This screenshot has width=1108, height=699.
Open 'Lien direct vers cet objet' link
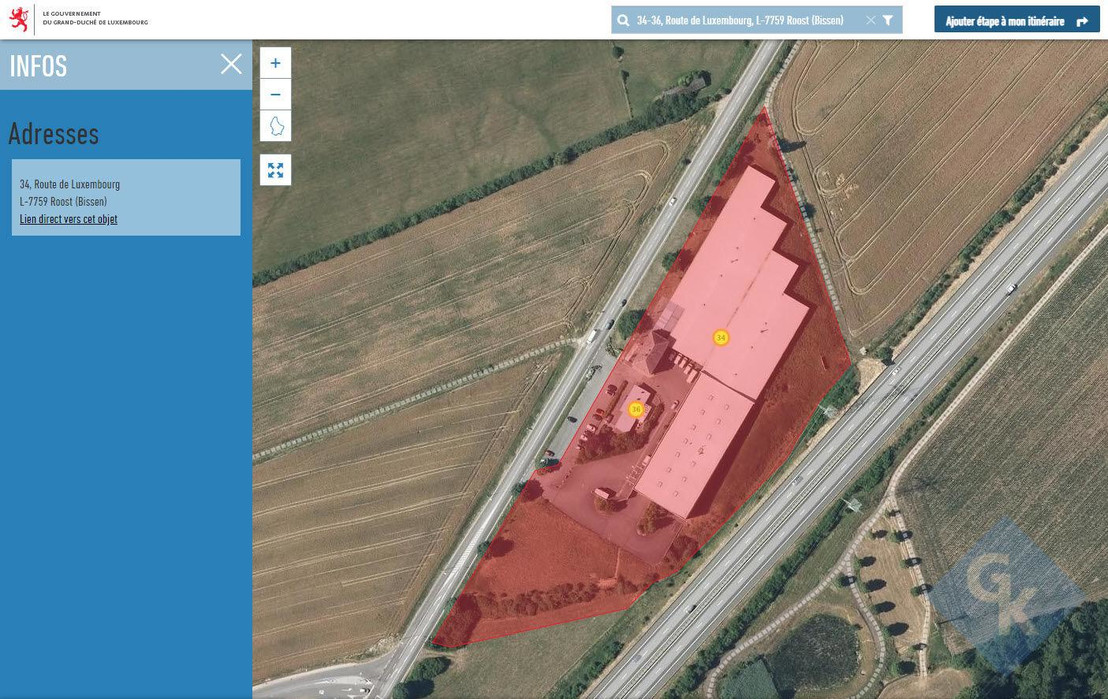(x=68, y=219)
